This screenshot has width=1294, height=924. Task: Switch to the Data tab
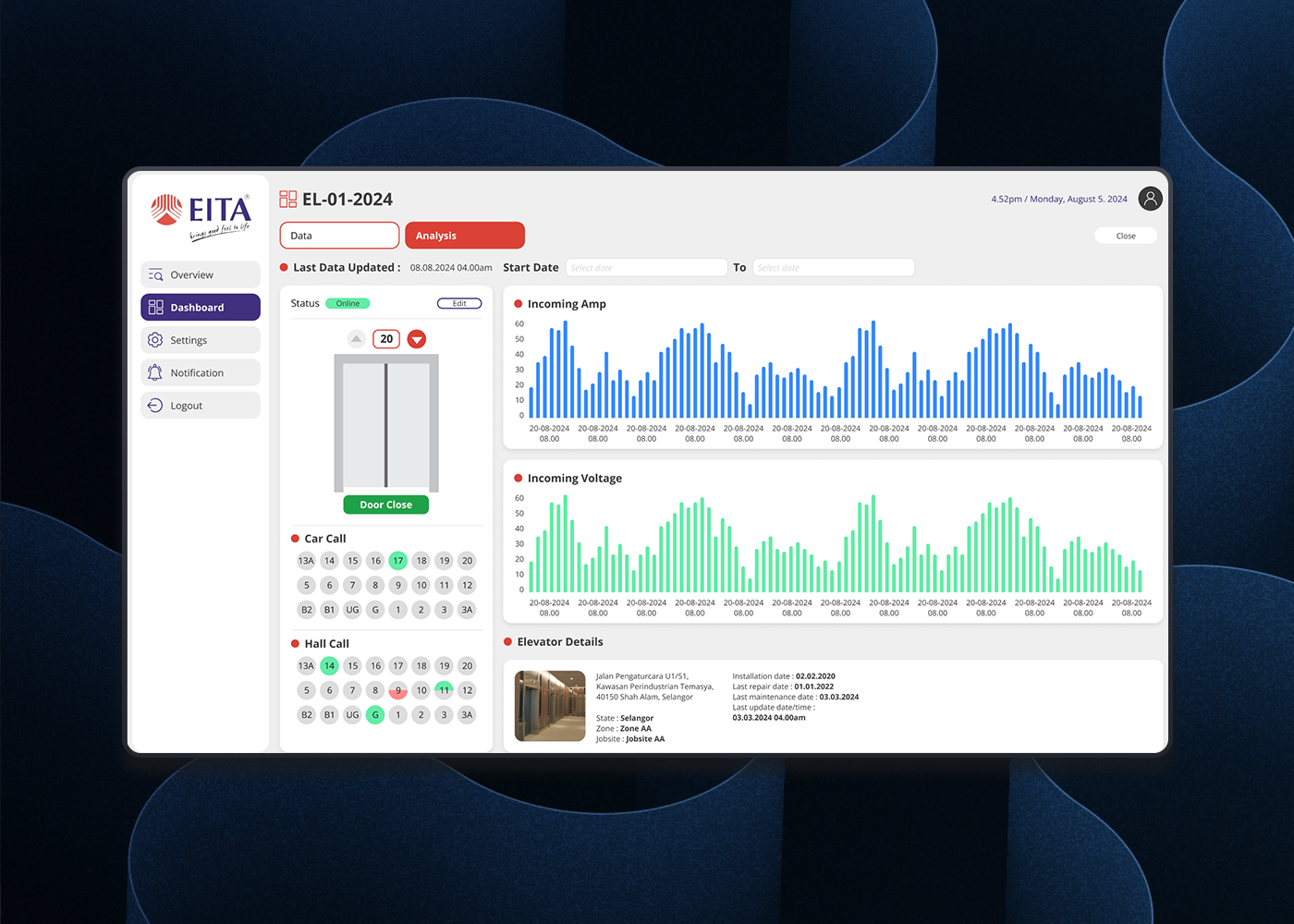pyautogui.click(x=339, y=236)
